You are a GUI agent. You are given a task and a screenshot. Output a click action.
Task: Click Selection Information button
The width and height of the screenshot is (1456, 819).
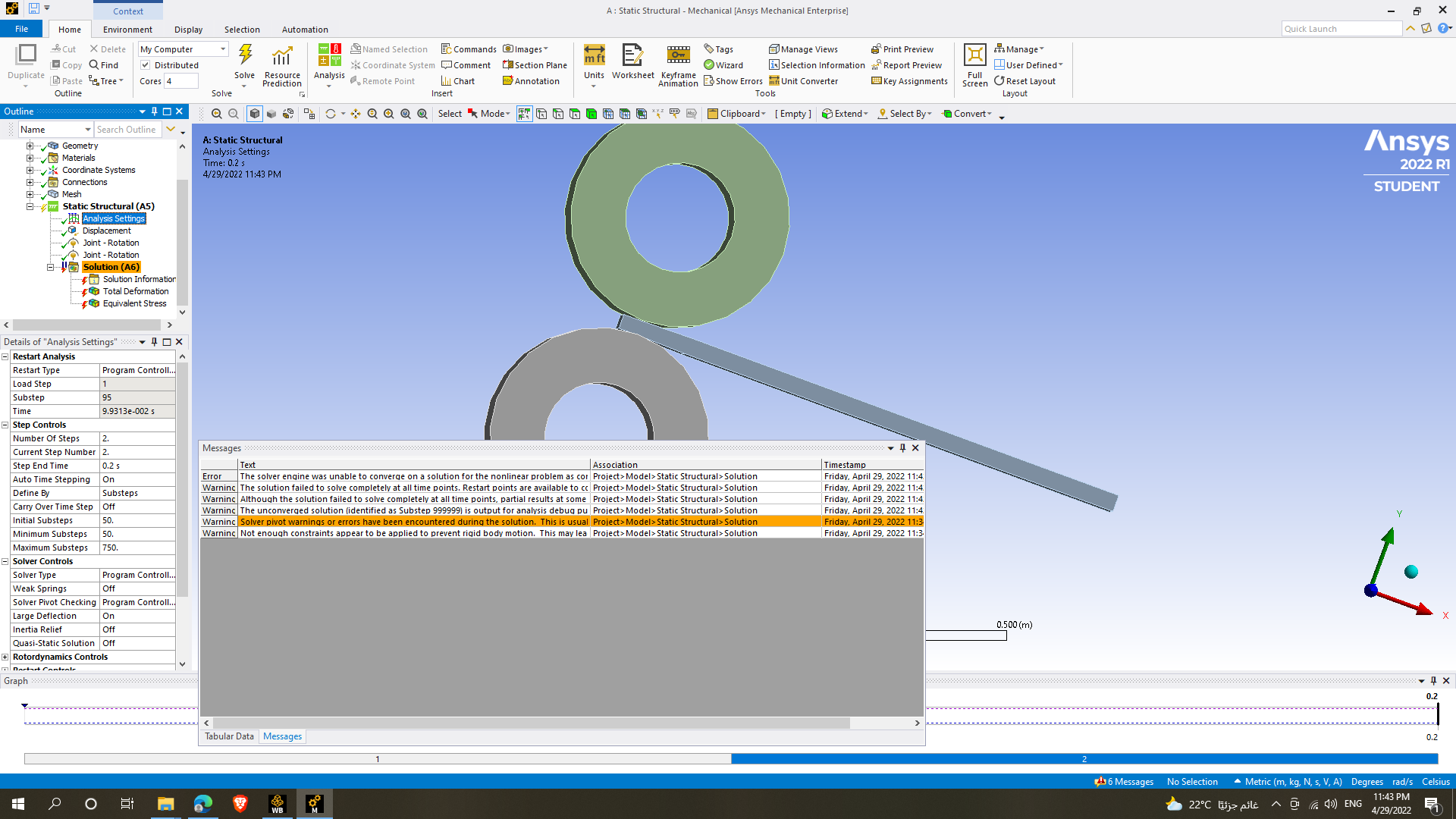[817, 65]
